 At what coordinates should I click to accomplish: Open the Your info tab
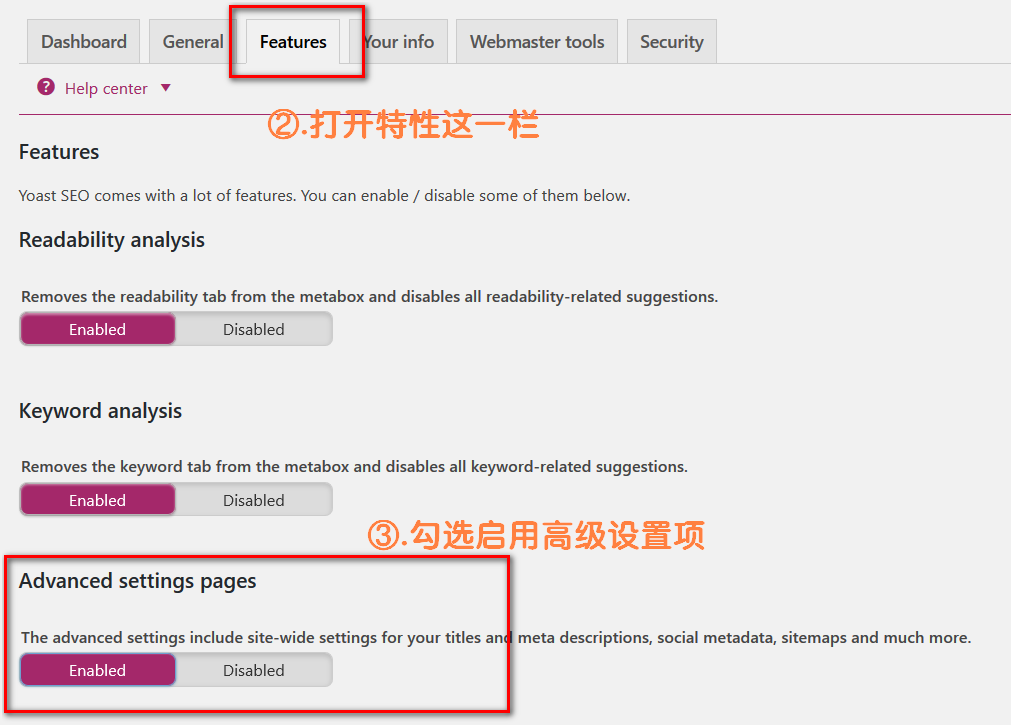(x=398, y=42)
